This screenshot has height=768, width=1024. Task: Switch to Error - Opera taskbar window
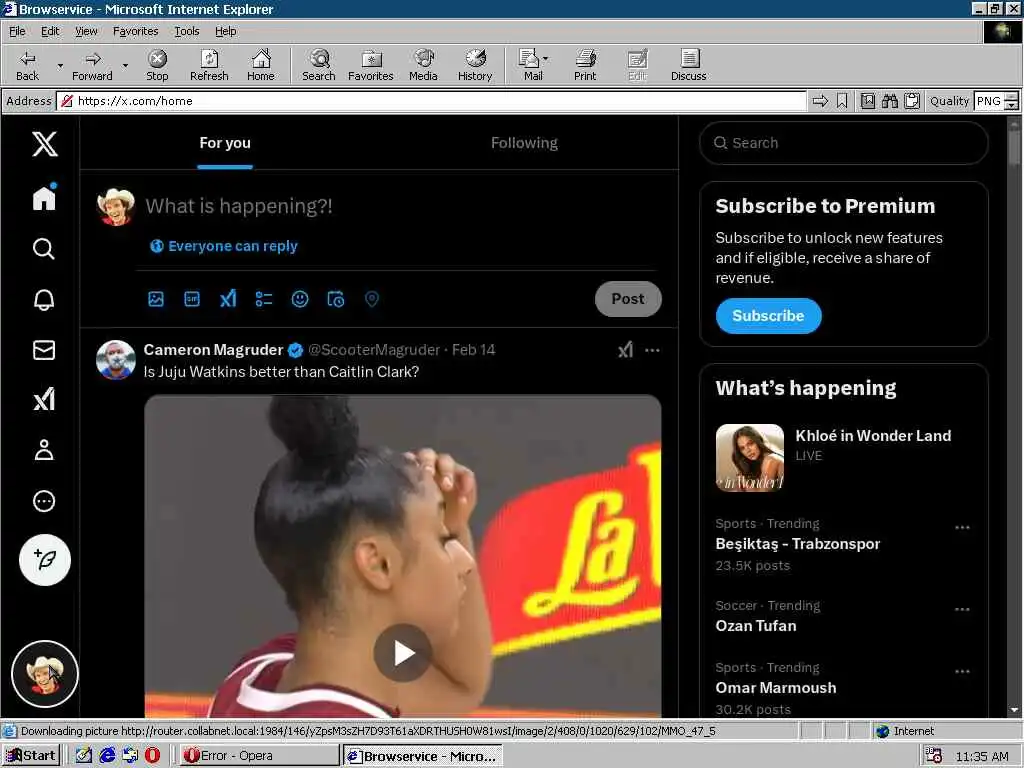[x=259, y=756]
